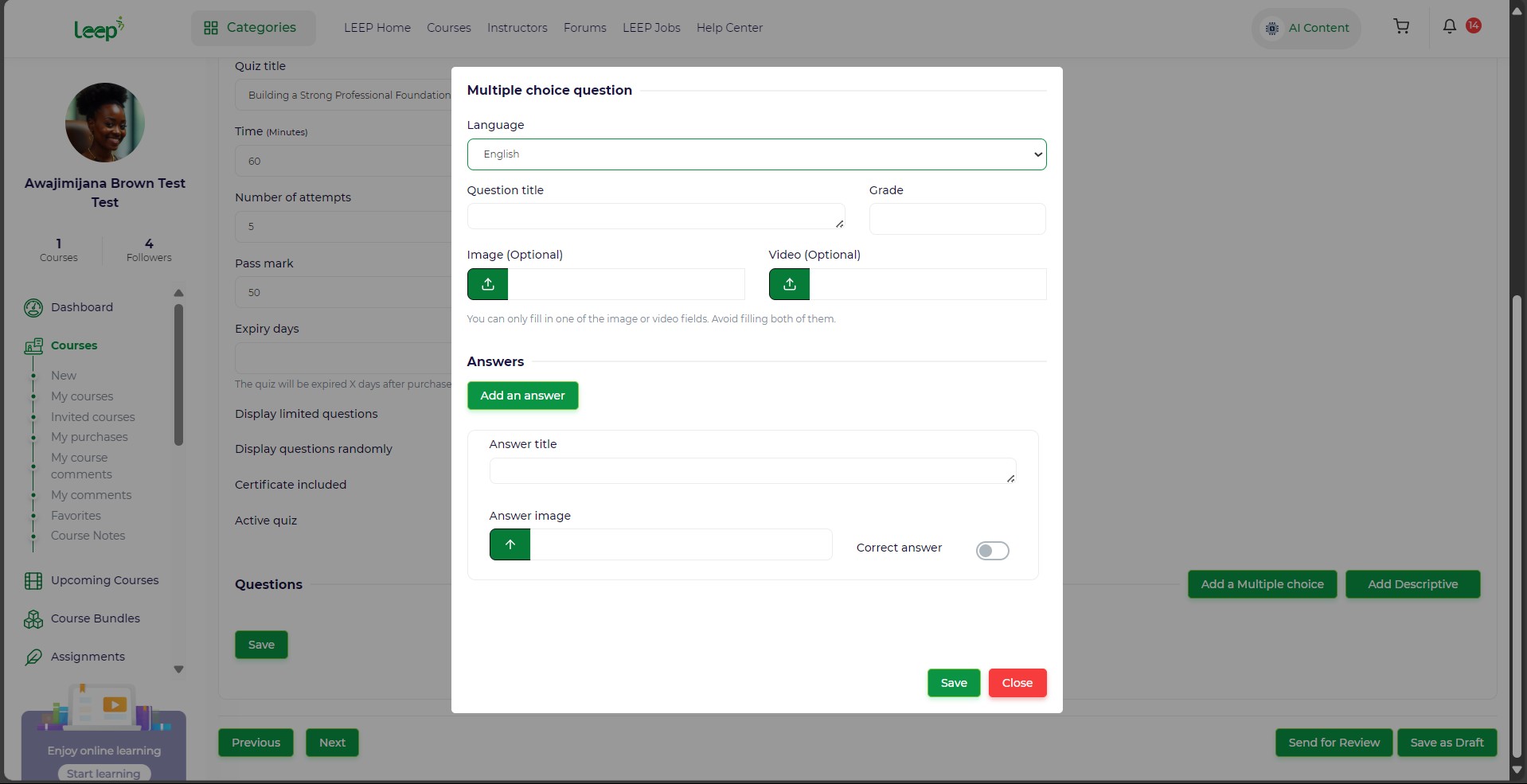Click the red Close button
The width and height of the screenshot is (1527, 784).
(1017, 683)
